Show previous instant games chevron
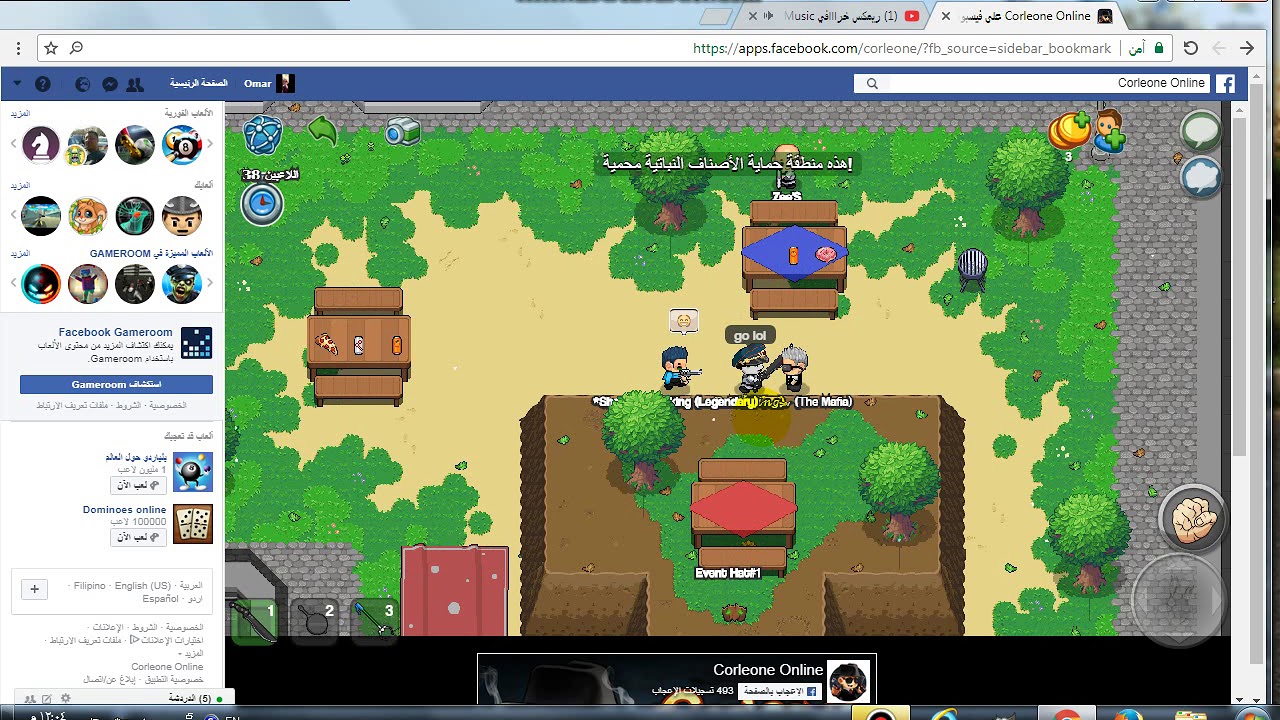The image size is (1280, 720). [209, 145]
